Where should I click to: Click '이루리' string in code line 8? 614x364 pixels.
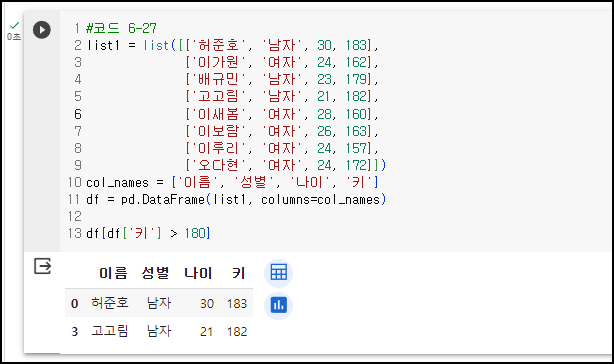(219, 148)
